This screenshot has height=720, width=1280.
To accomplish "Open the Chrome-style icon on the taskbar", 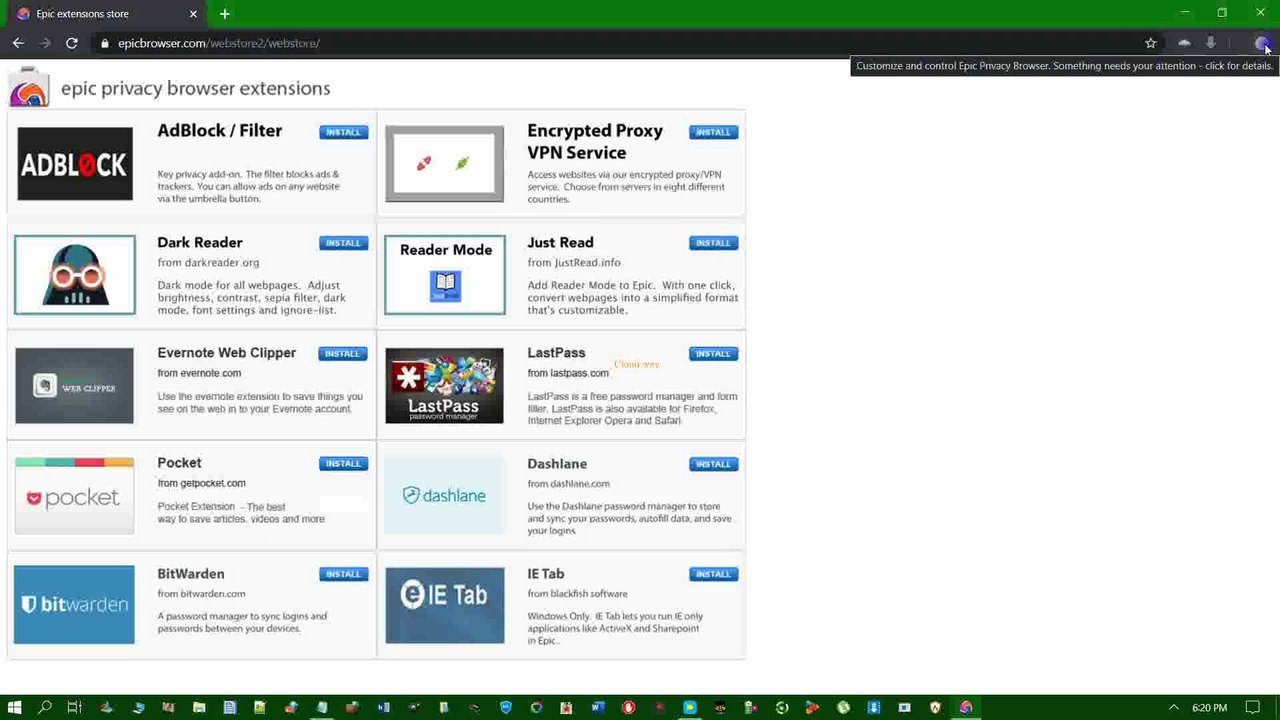I will (x=537, y=707).
